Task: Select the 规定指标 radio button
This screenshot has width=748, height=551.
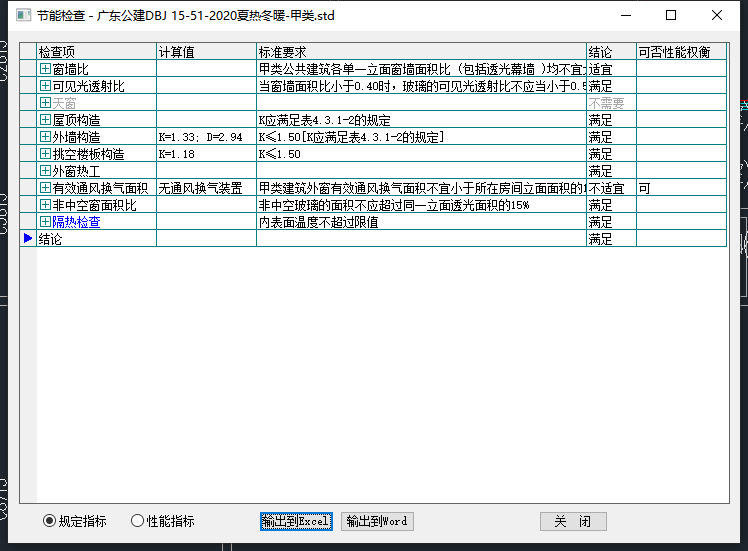Action: click(x=50, y=521)
